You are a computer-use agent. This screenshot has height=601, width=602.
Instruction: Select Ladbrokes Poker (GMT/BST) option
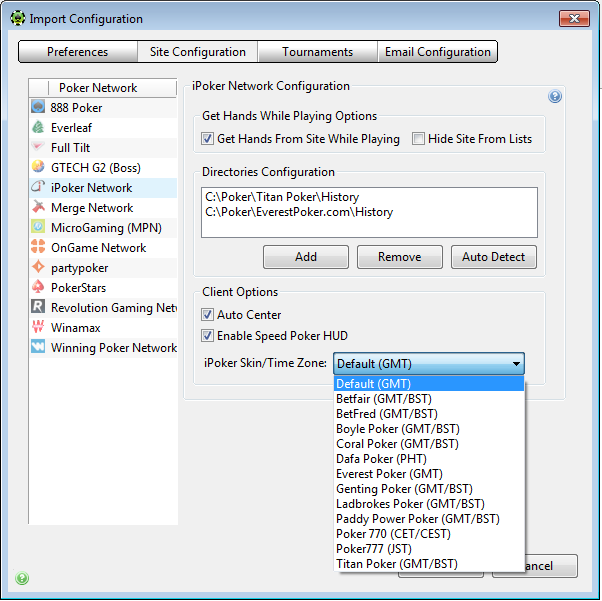click(429, 503)
